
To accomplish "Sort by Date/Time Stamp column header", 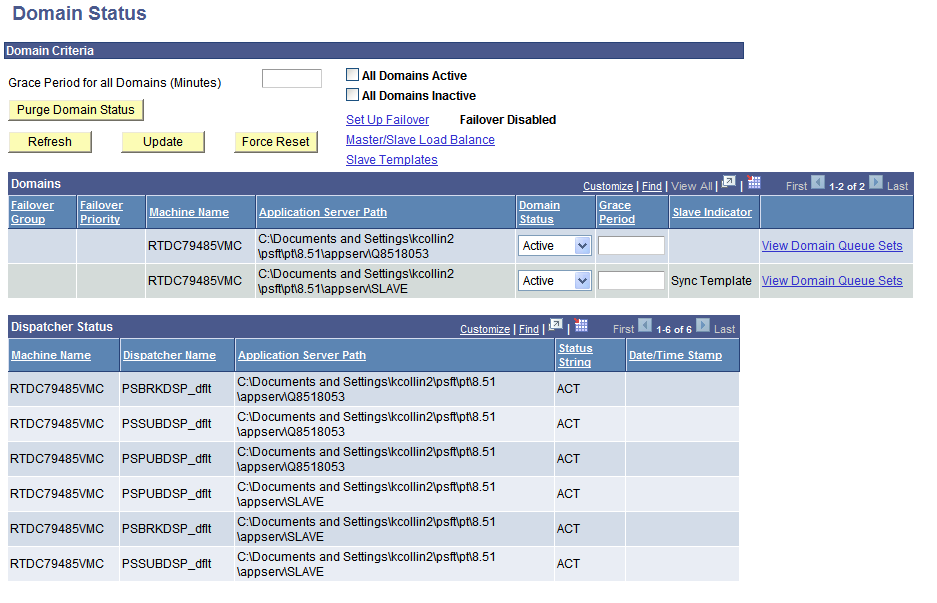I will [x=675, y=355].
